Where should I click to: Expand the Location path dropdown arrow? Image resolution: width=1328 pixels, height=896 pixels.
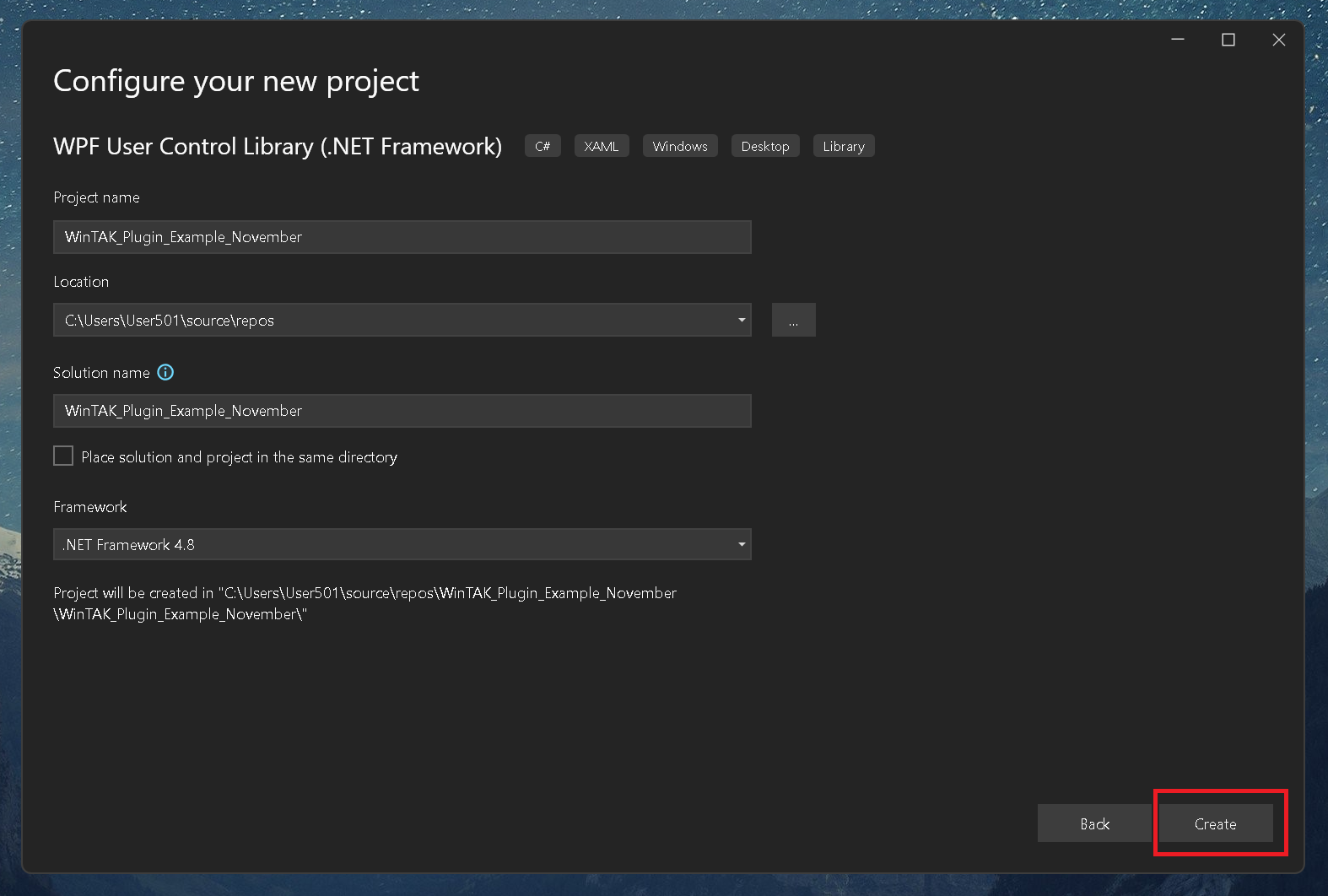coord(742,320)
